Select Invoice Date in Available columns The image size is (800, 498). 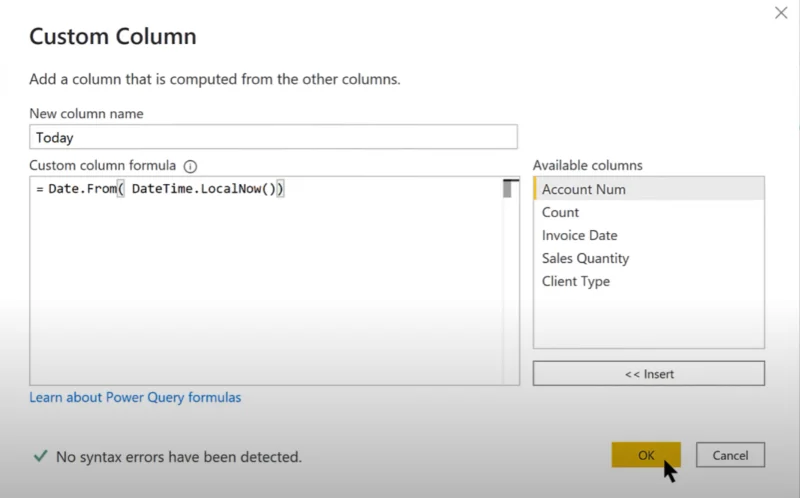(x=648, y=235)
